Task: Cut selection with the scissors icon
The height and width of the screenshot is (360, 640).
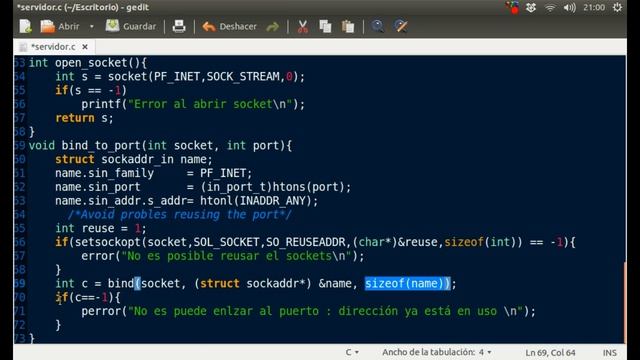Action: pos(302,27)
